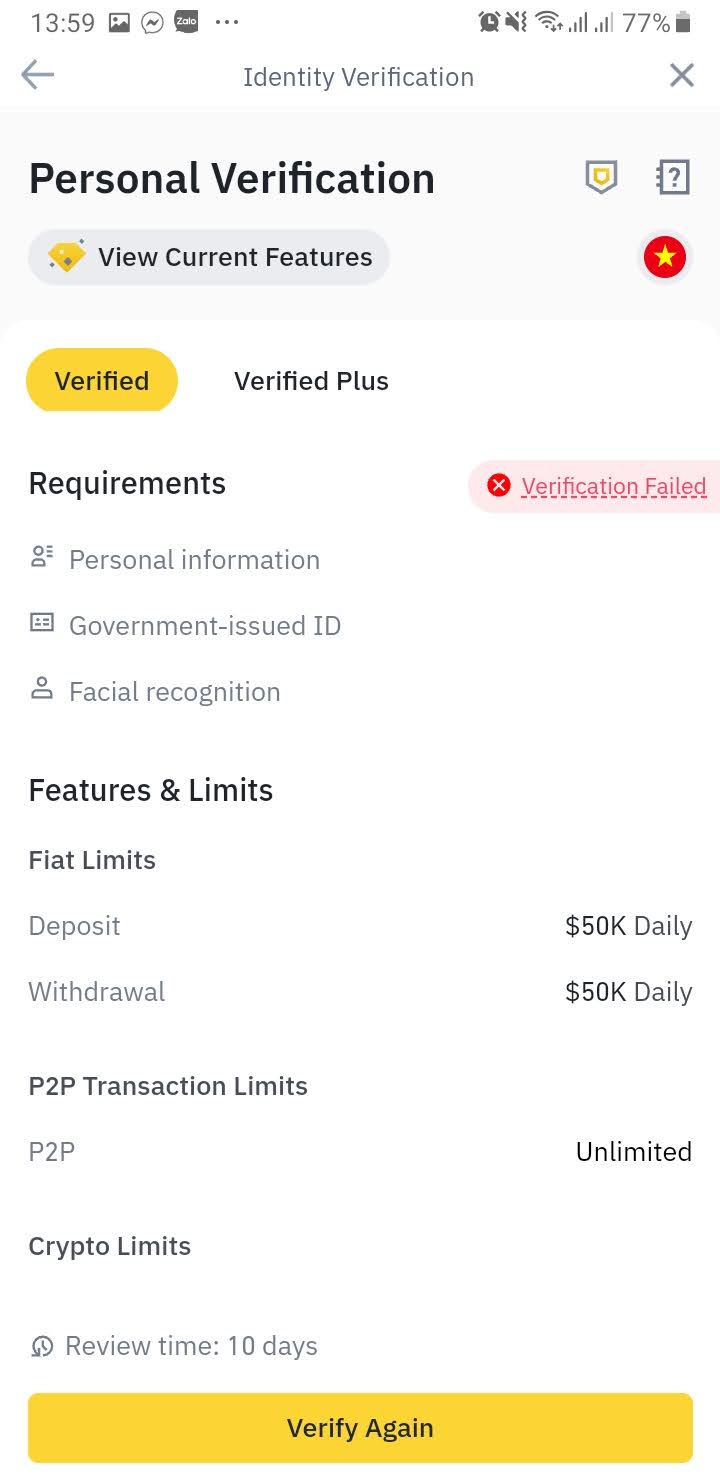Tap the Vietnam flag country icon

tap(665, 258)
